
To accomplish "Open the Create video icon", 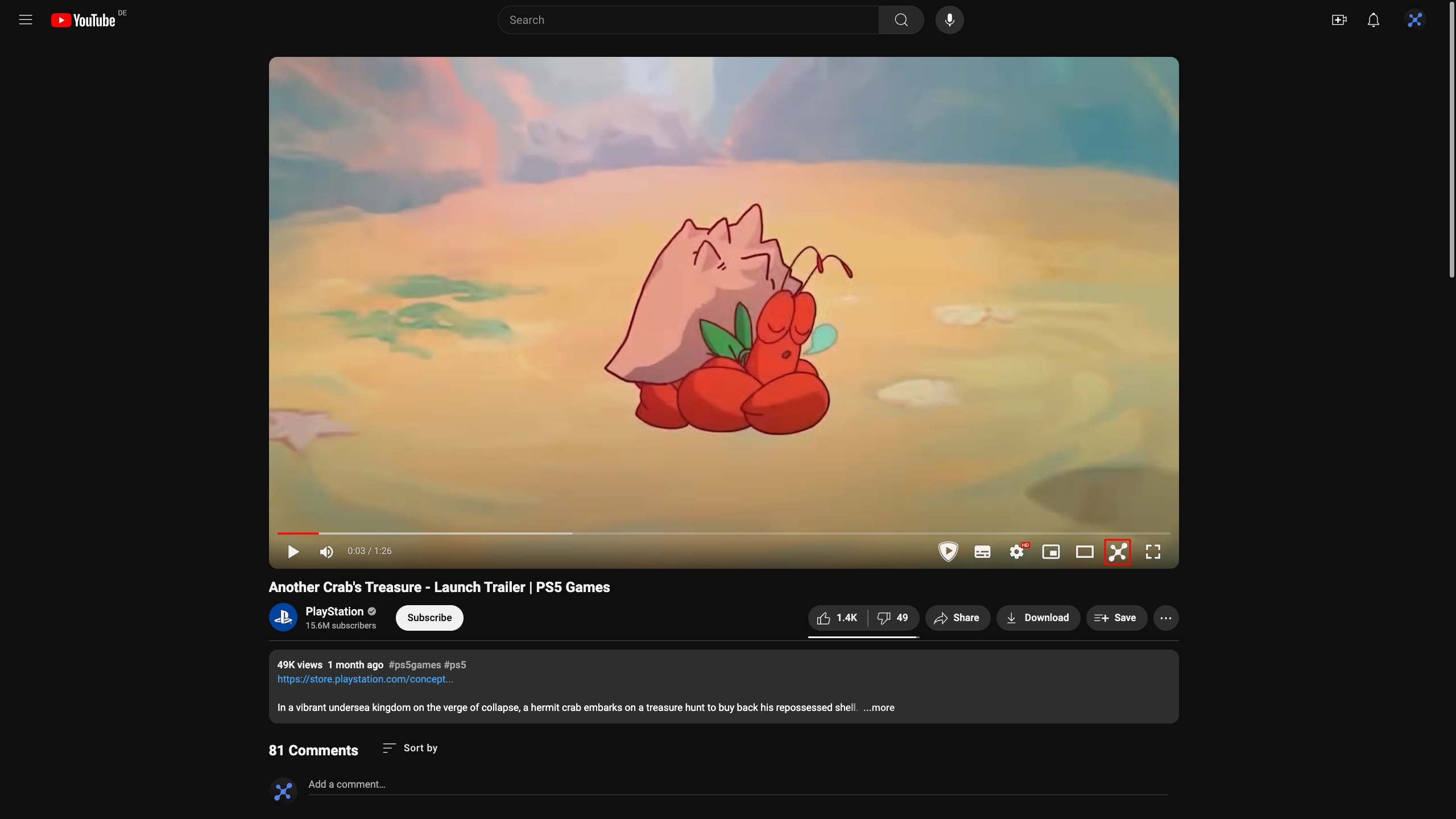I will [1339, 20].
